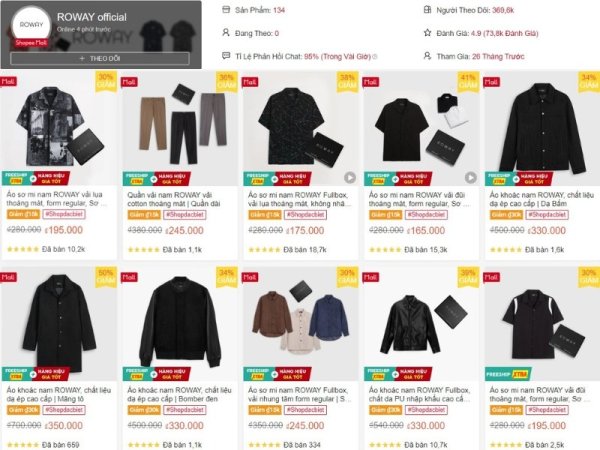
Task: Click the Shopee Mall badge under the logo
Action: [31, 42]
